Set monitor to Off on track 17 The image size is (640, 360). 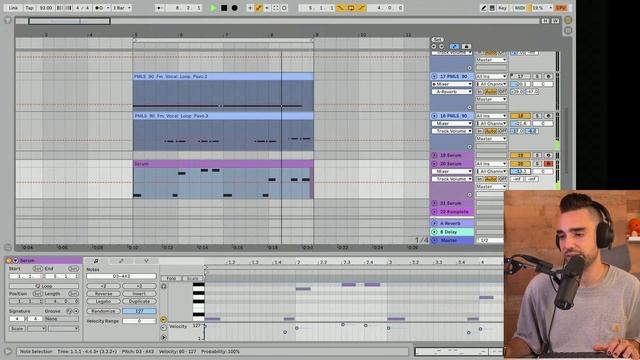pos(502,92)
